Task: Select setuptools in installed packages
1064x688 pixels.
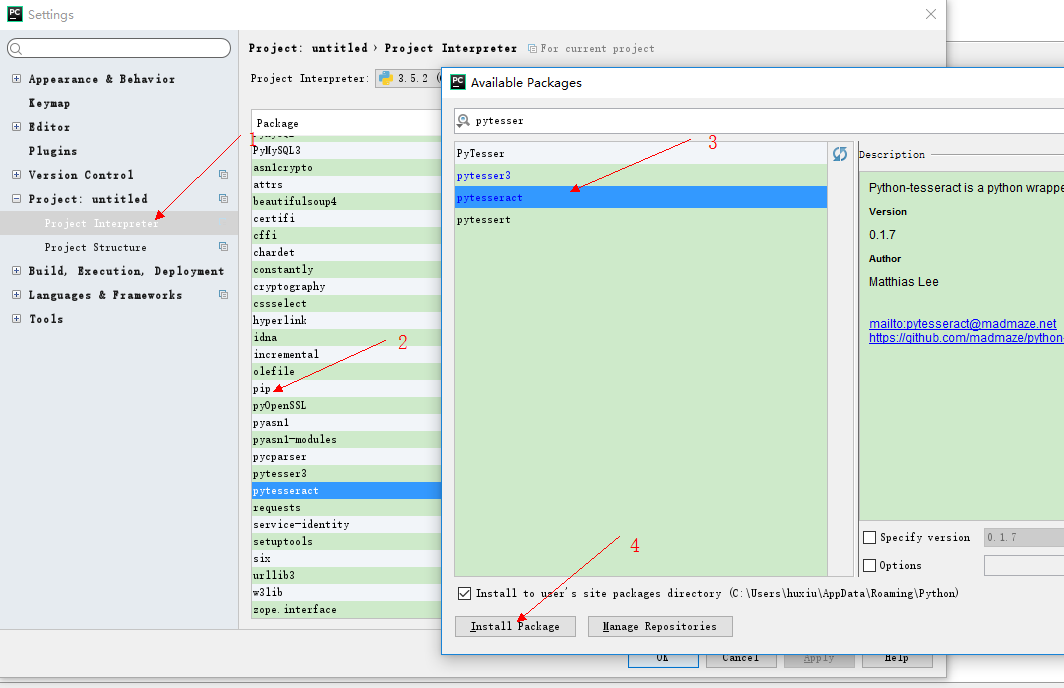Action: click(x=346, y=541)
